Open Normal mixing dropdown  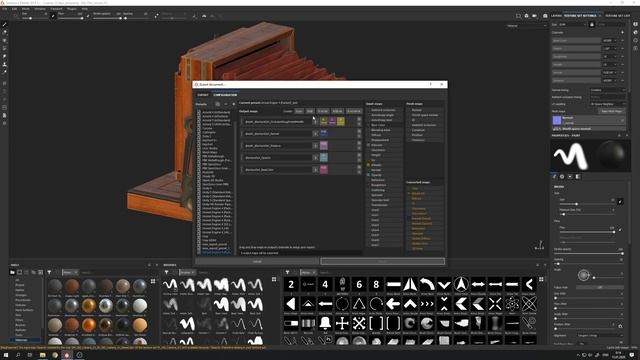click(607, 90)
